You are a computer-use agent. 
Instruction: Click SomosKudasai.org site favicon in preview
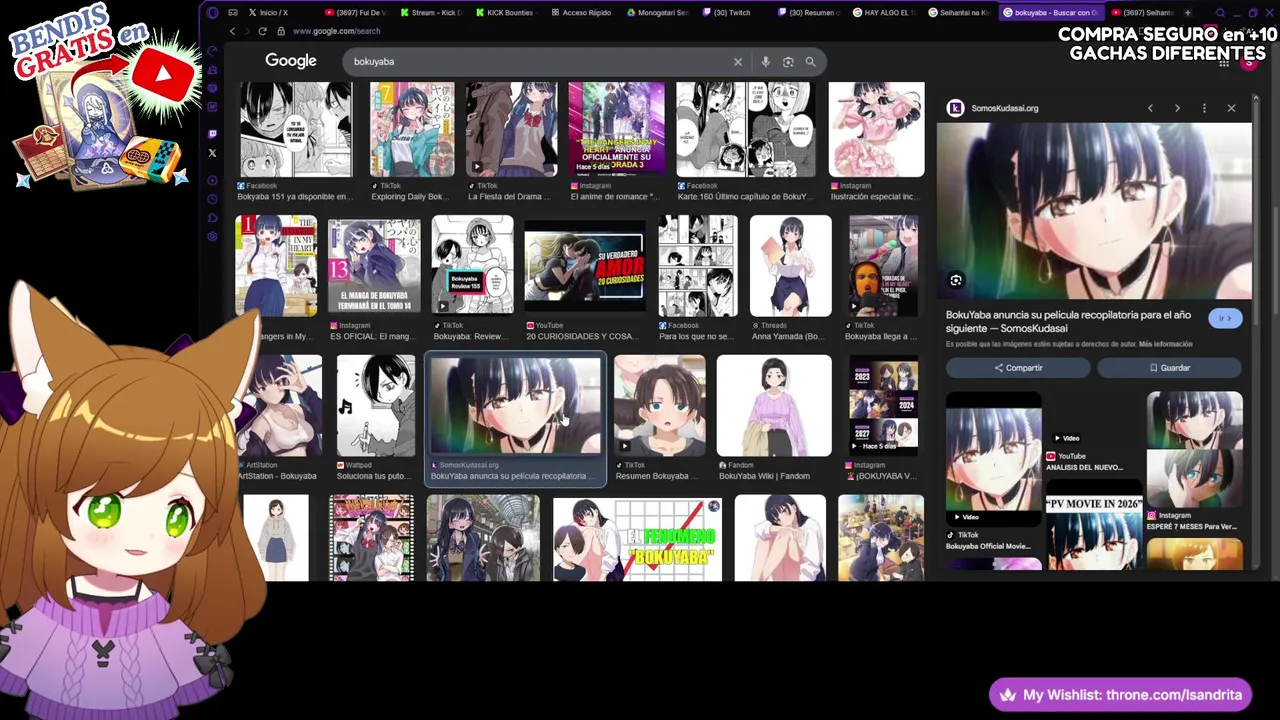(955, 108)
